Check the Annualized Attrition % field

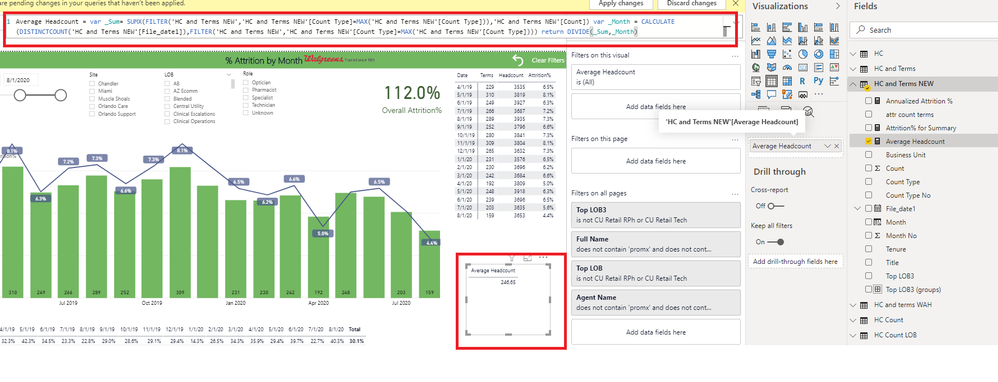(869, 101)
